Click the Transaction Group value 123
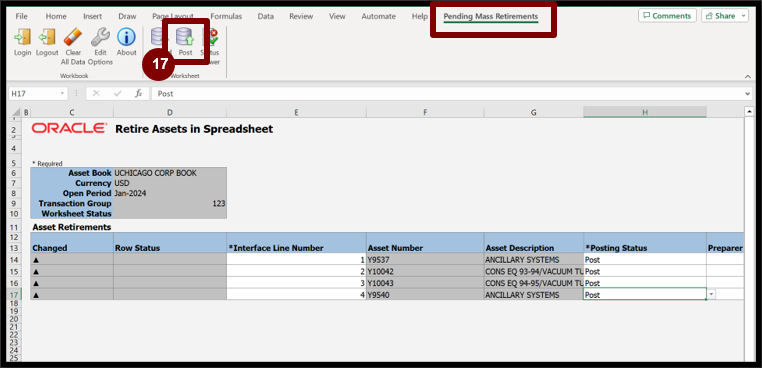The height and width of the screenshot is (368, 762). click(x=170, y=203)
